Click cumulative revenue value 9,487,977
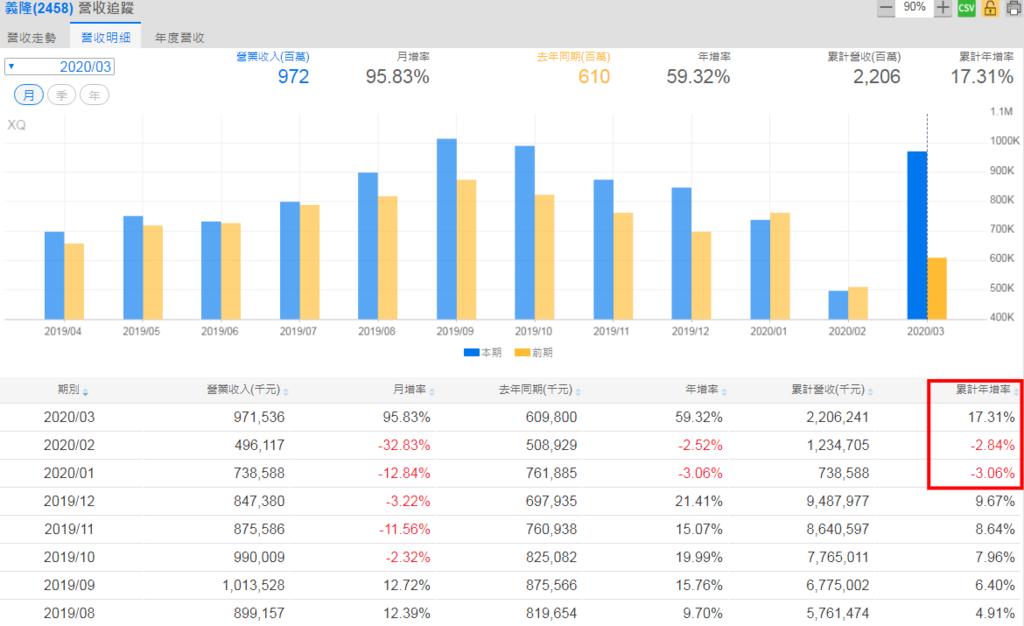1024x626 pixels. click(x=838, y=501)
